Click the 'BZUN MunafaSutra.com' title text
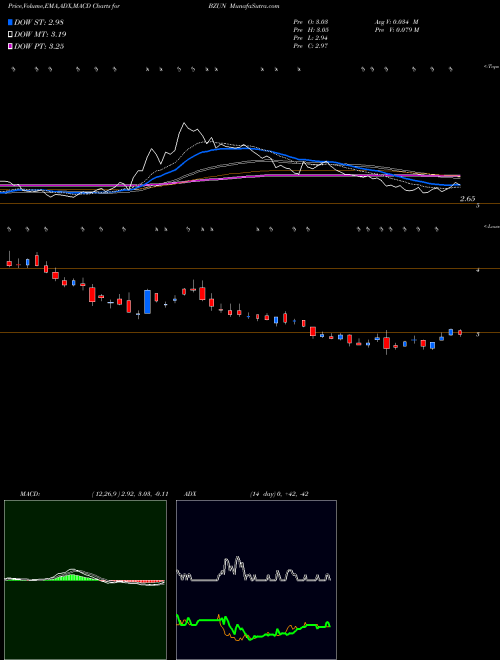Viewport: 500px width, 660px height. click(x=243, y=6)
